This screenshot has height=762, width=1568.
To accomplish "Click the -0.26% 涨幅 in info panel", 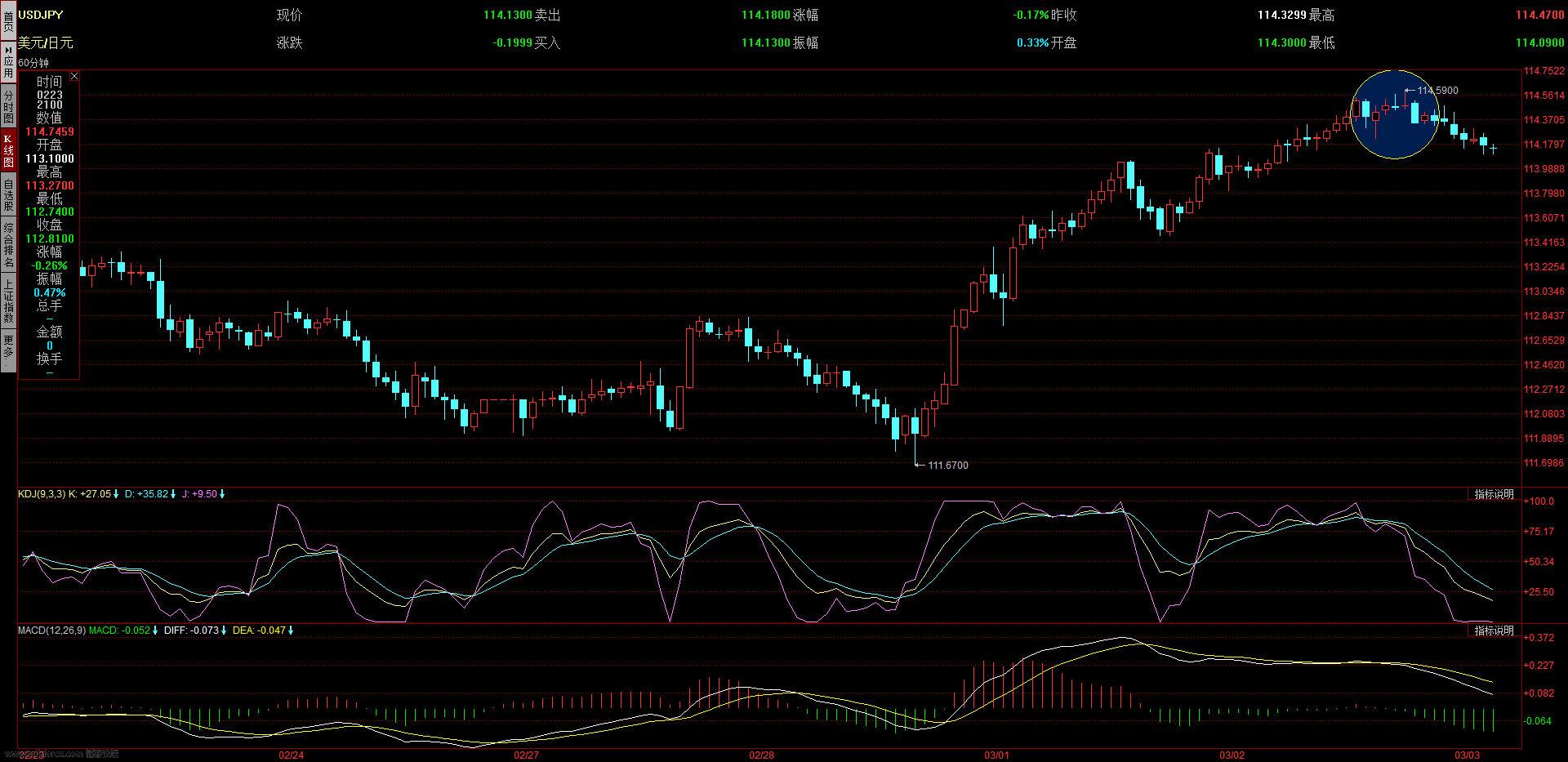I will [49, 265].
